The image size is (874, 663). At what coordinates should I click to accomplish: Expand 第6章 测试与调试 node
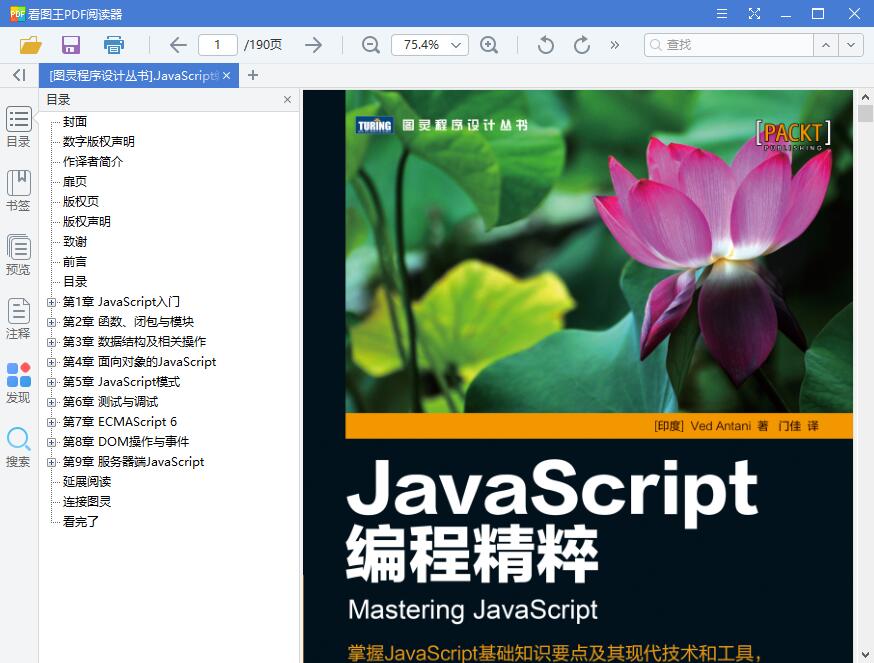point(51,403)
